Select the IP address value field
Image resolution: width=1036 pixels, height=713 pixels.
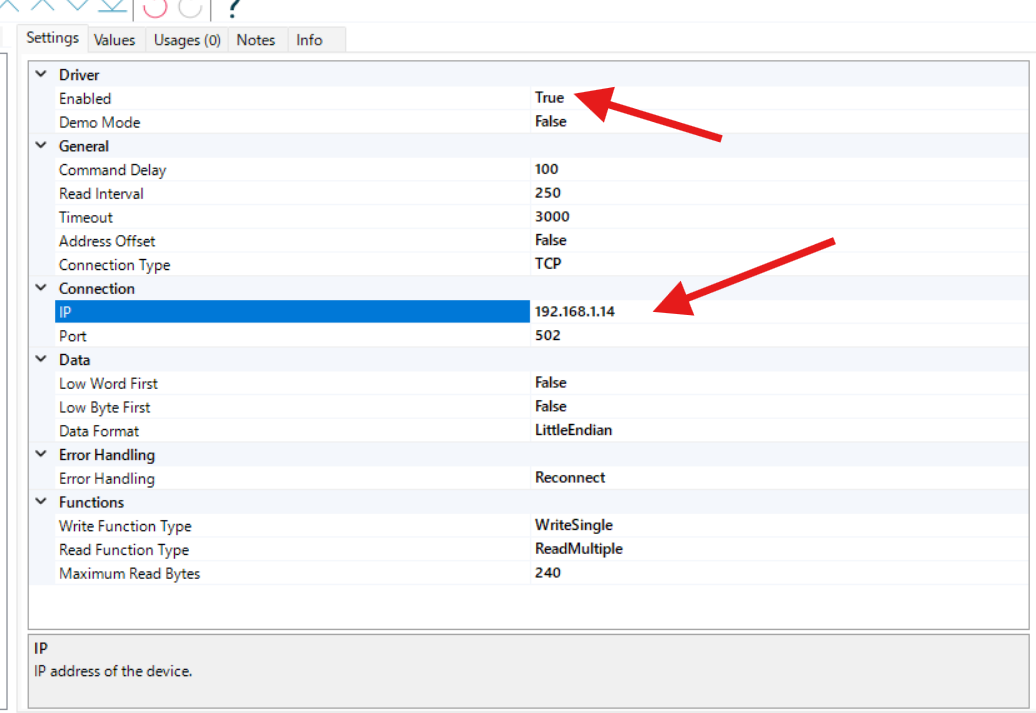coord(575,312)
